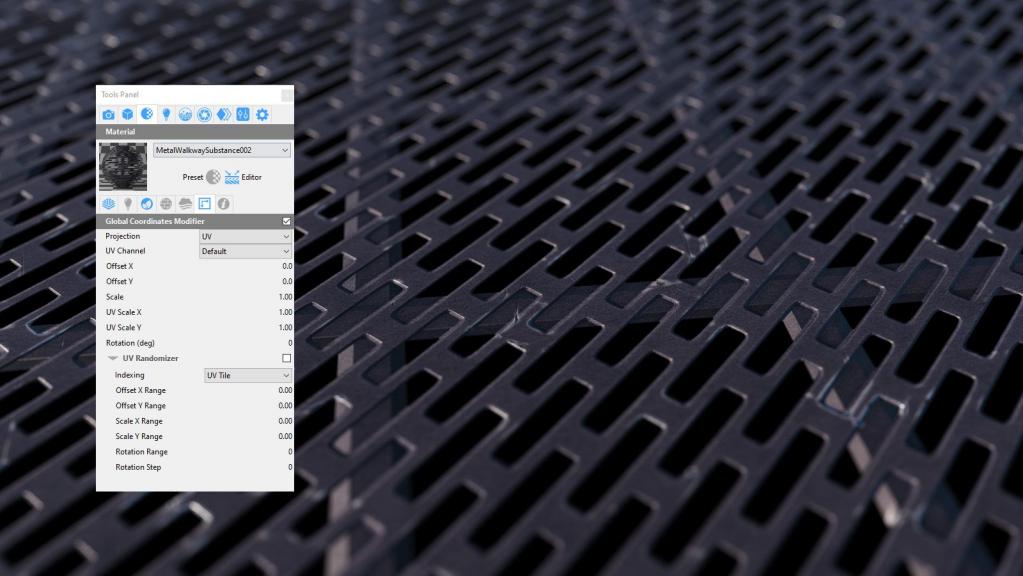
Task: Click the slider controls tab icon
Action: point(243,115)
